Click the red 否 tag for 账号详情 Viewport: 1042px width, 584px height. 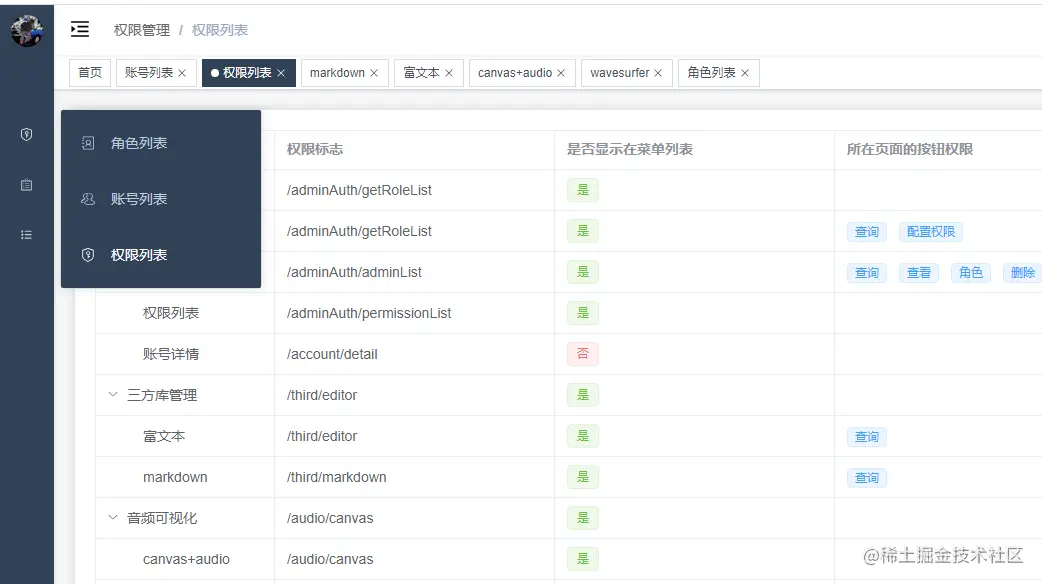point(583,353)
